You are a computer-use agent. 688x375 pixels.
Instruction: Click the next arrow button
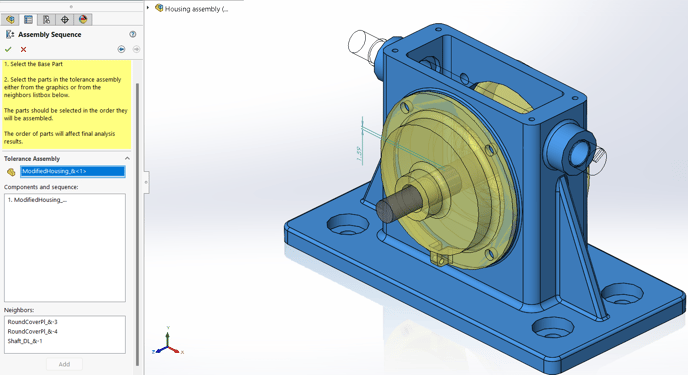click(136, 49)
